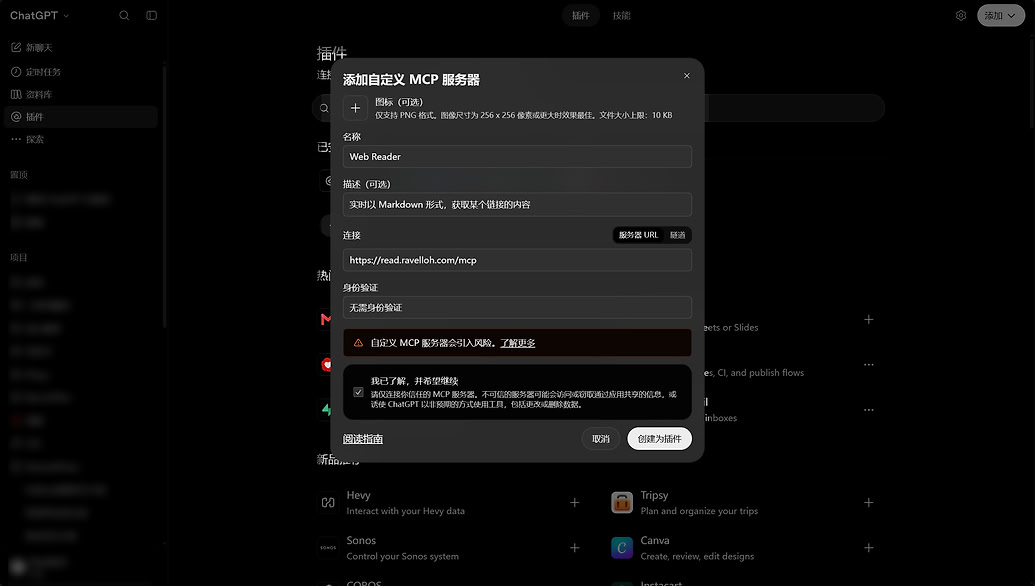Click the 名称 field containing Web Reader
Image resolution: width=1035 pixels, height=586 pixels.
517,156
